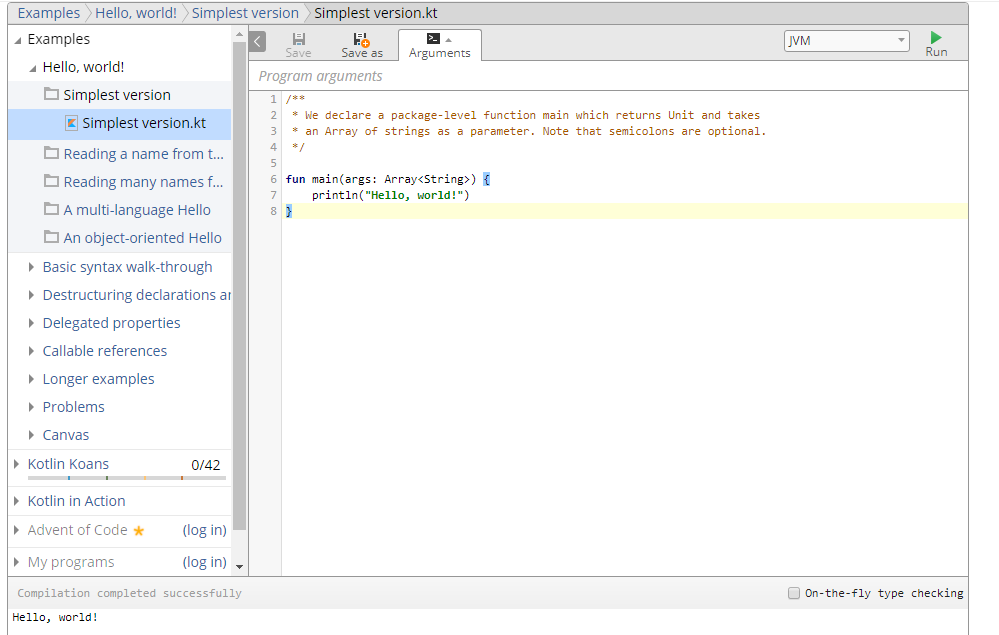Expand the Problems node

(x=31, y=407)
